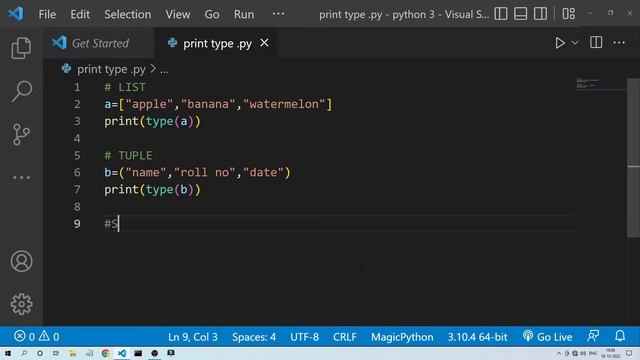The image size is (640, 360).
Task: Click the Cortana circle in taskbar
Action: (40, 353)
